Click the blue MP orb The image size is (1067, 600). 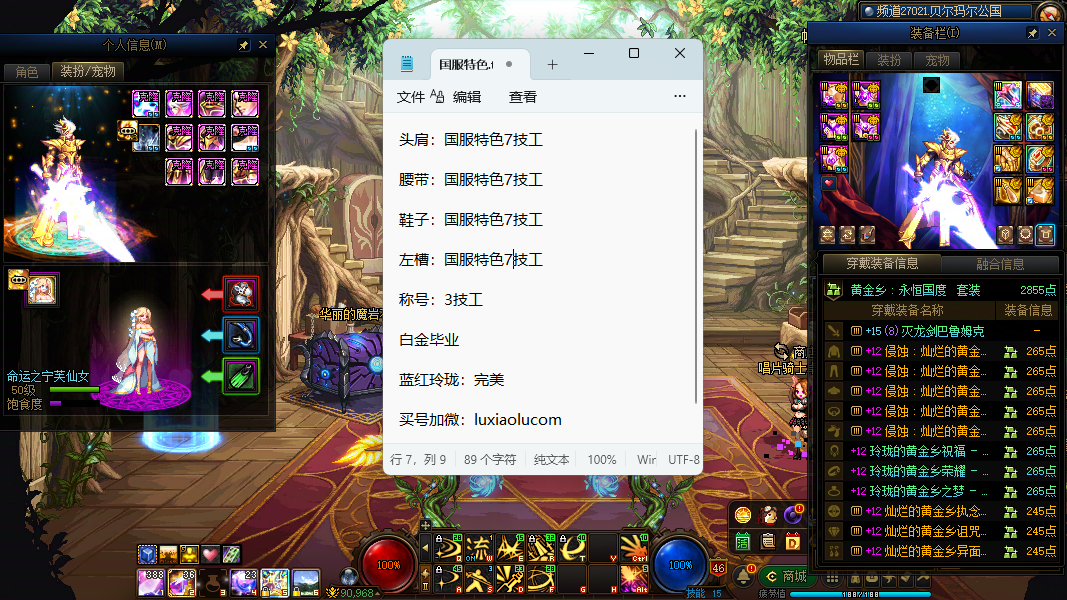pyautogui.click(x=680, y=564)
